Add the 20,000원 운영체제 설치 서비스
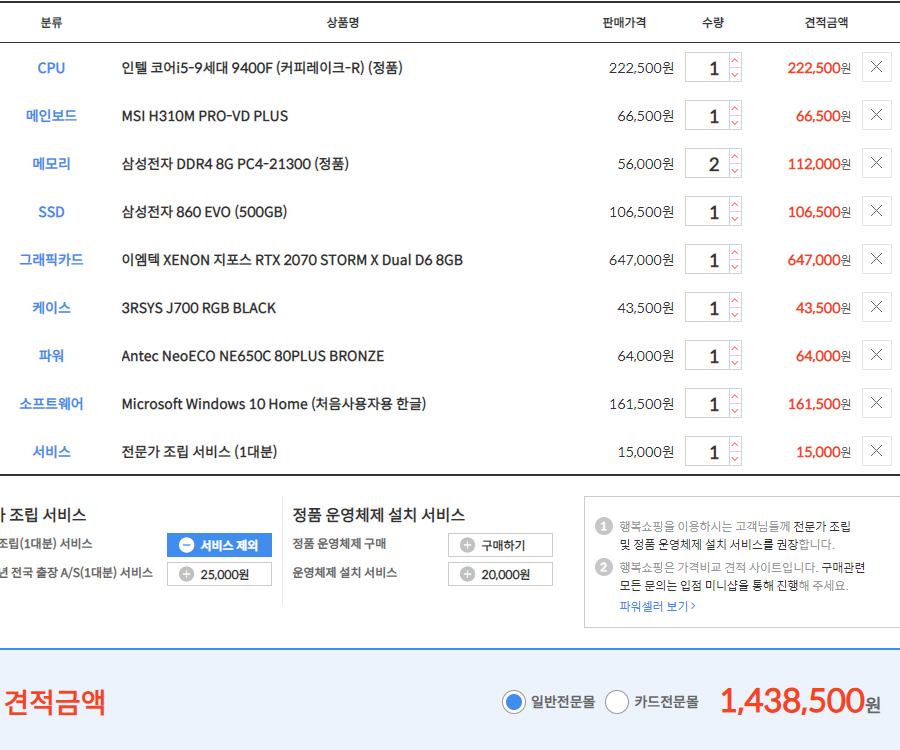 pos(500,574)
